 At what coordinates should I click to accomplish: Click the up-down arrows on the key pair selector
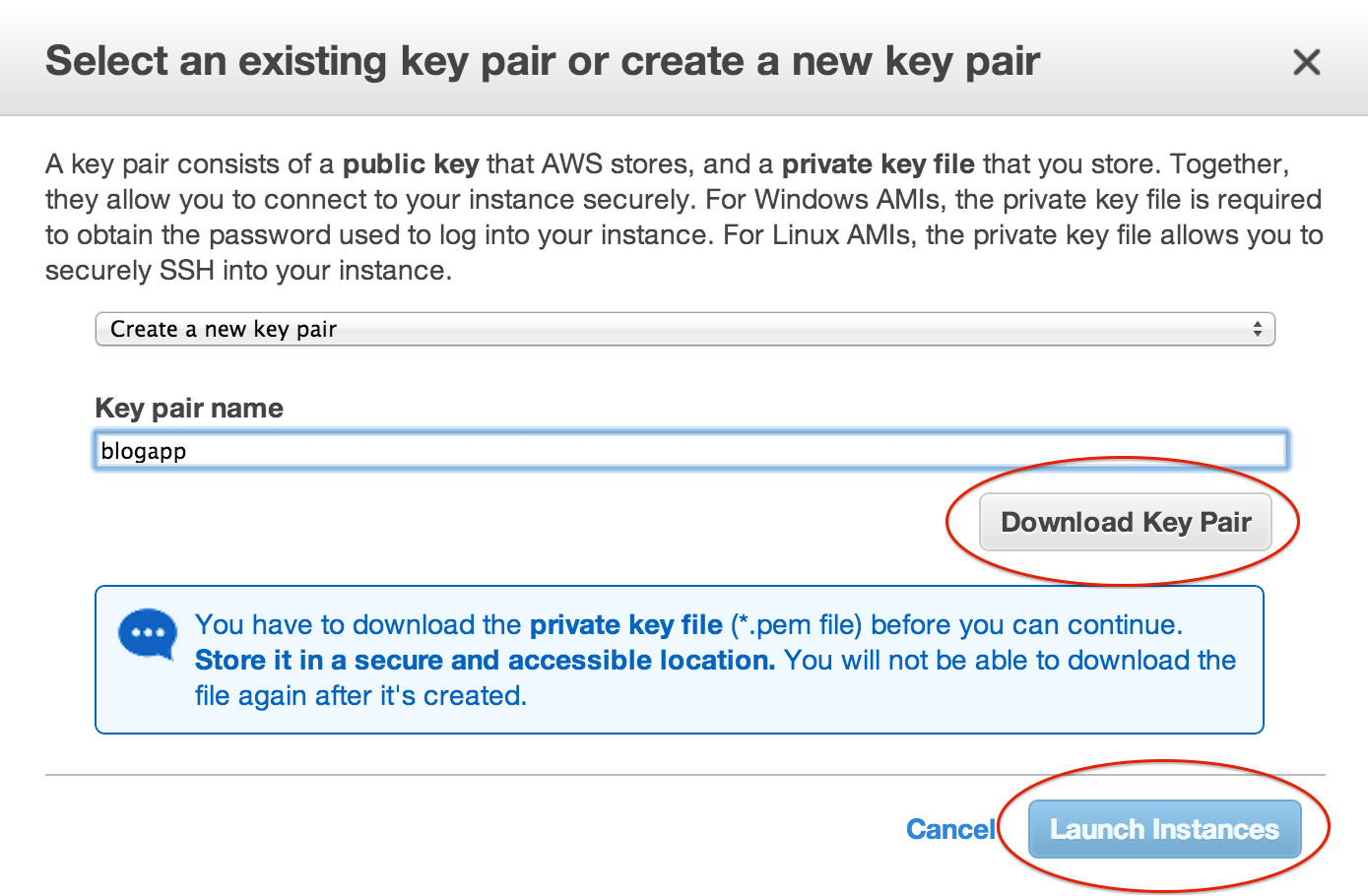coord(1258,329)
